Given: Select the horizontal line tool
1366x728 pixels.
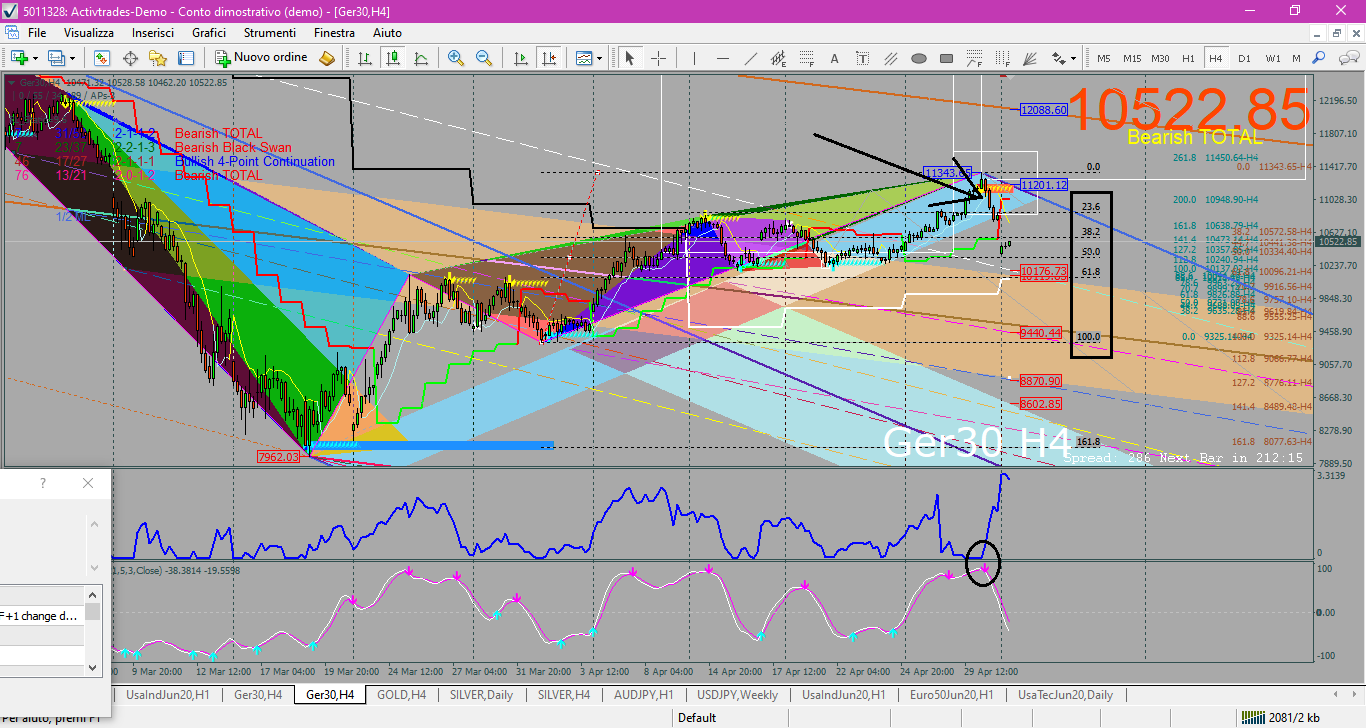Looking at the screenshot, I should [723, 58].
